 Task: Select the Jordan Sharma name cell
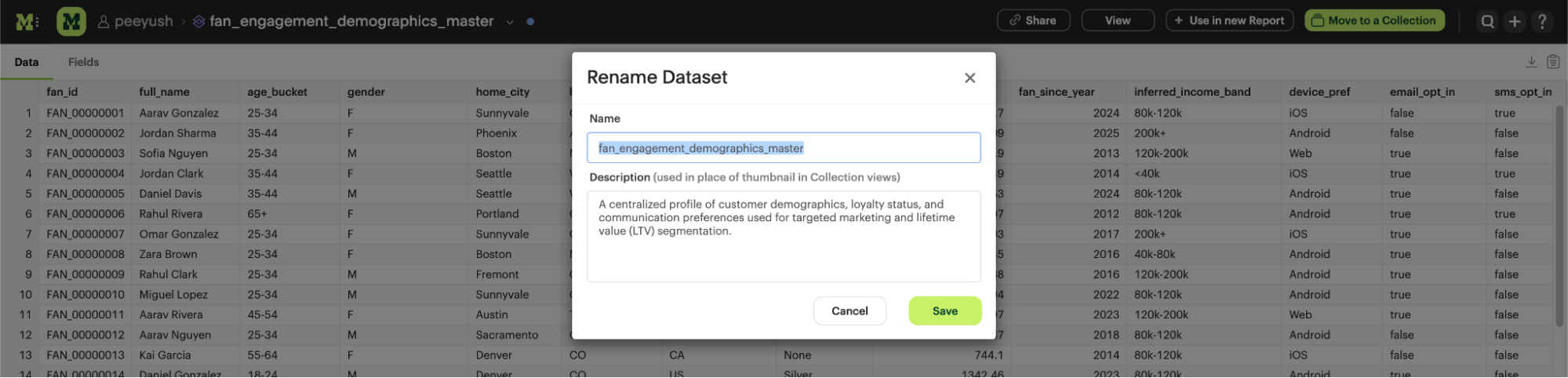[177, 133]
